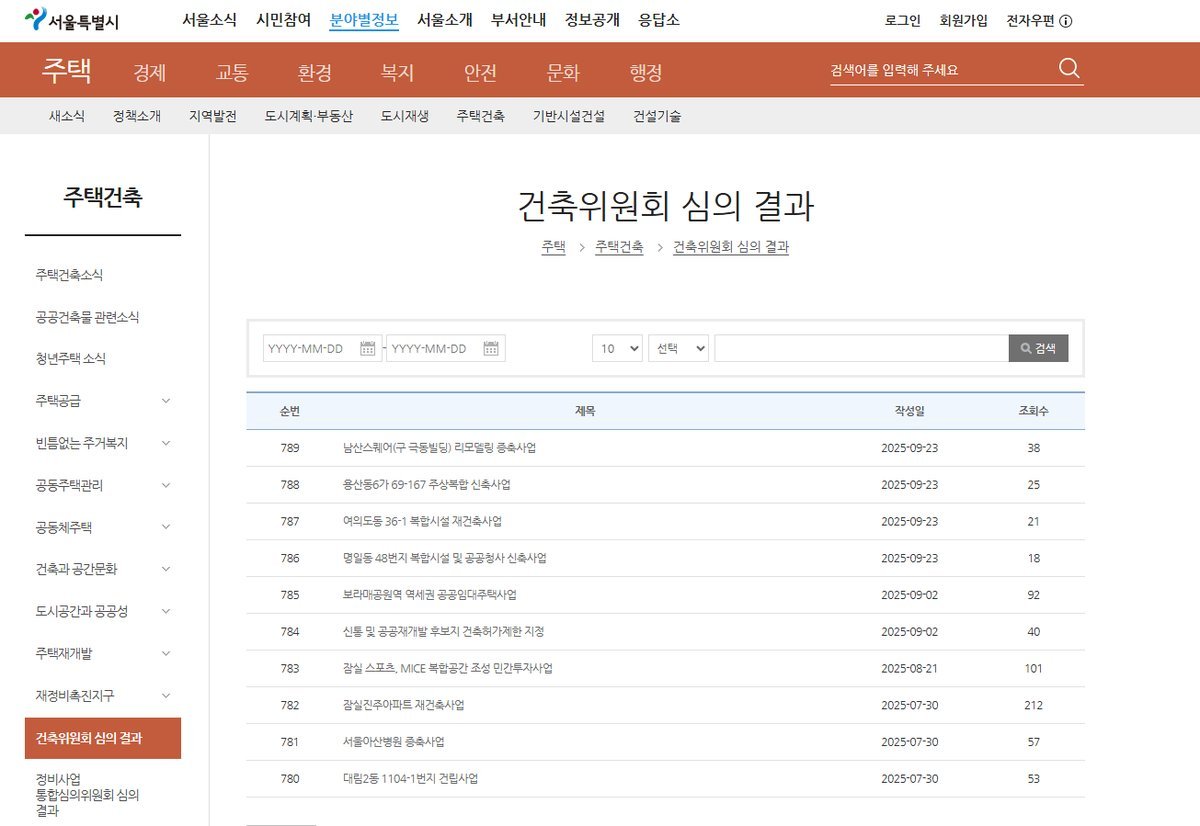This screenshot has width=1200, height=826.
Task: Select 청년주택 소식 in sidebar
Action: (70, 359)
